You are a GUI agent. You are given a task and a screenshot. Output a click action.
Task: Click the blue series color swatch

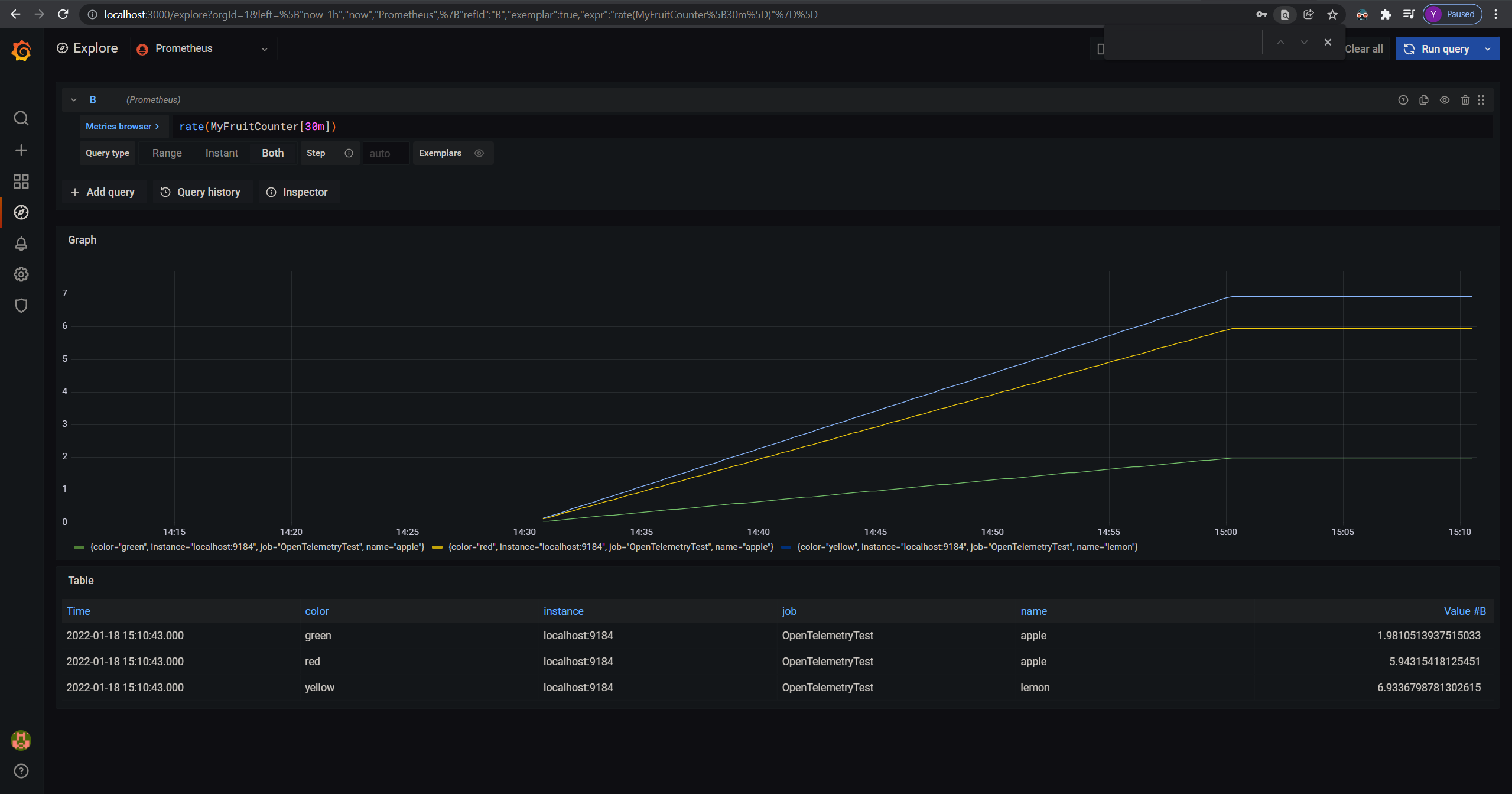[786, 547]
